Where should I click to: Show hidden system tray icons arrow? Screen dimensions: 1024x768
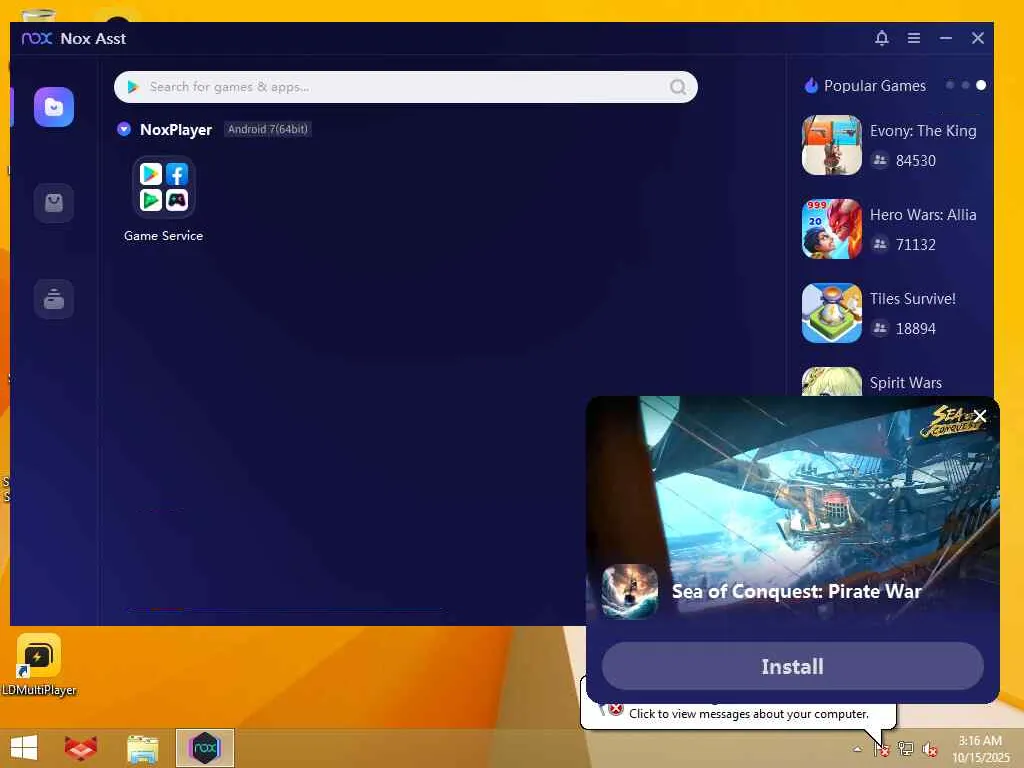pos(857,749)
